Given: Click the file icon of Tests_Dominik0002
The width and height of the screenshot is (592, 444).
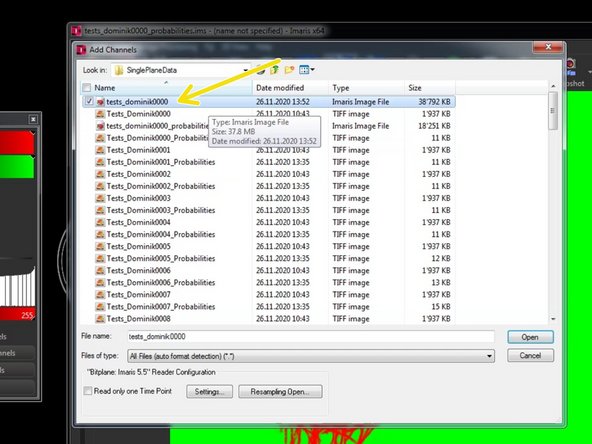Looking at the screenshot, I should 100,174.
